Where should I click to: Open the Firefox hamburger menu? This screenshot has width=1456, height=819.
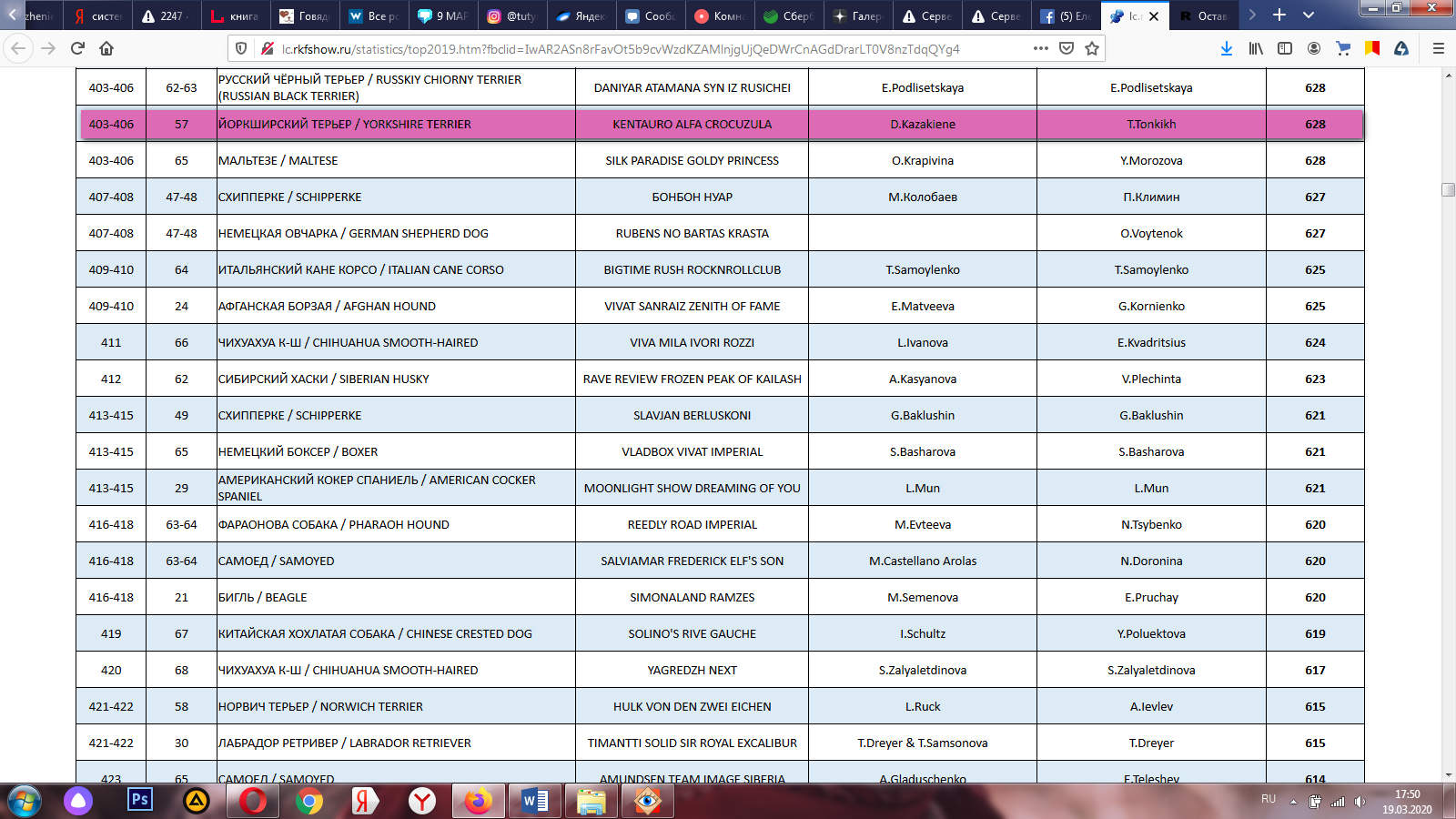tap(1439, 48)
